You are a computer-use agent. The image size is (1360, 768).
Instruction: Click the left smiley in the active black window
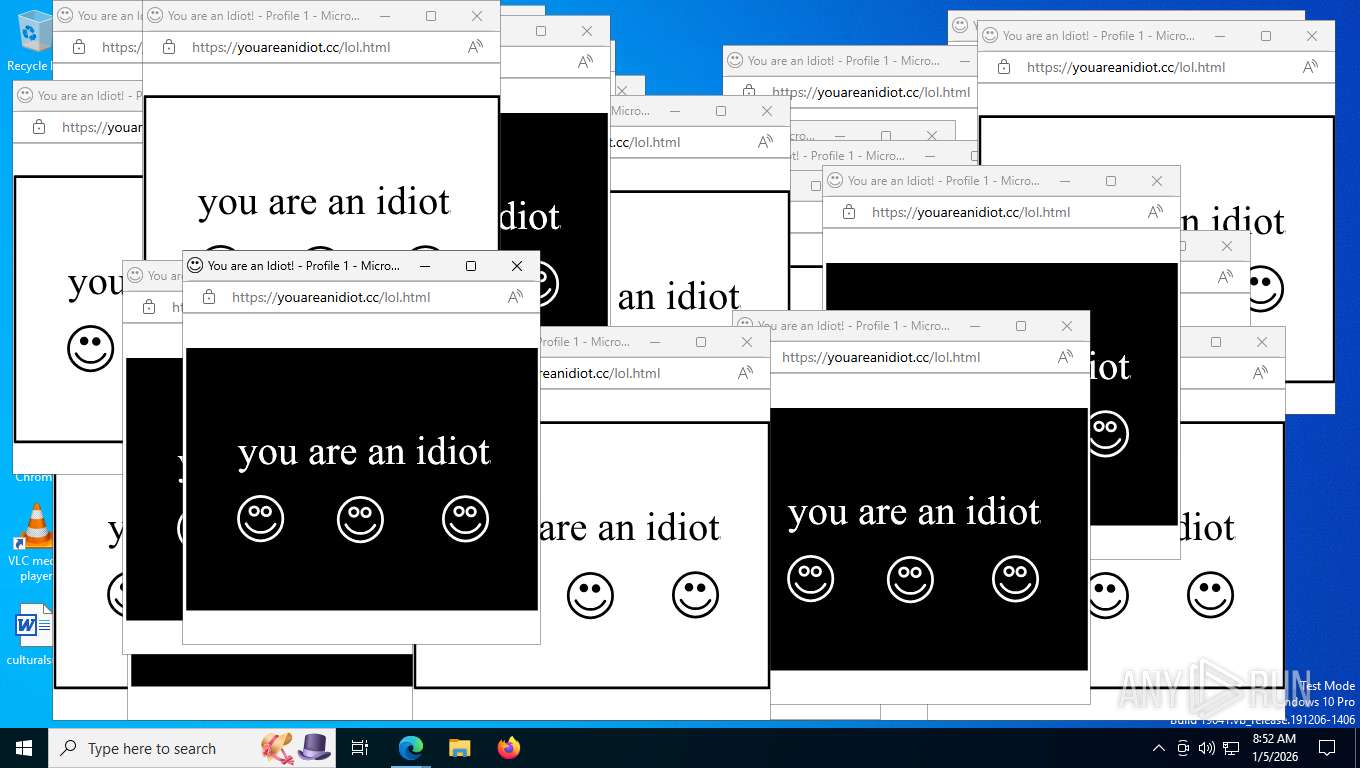(261, 519)
